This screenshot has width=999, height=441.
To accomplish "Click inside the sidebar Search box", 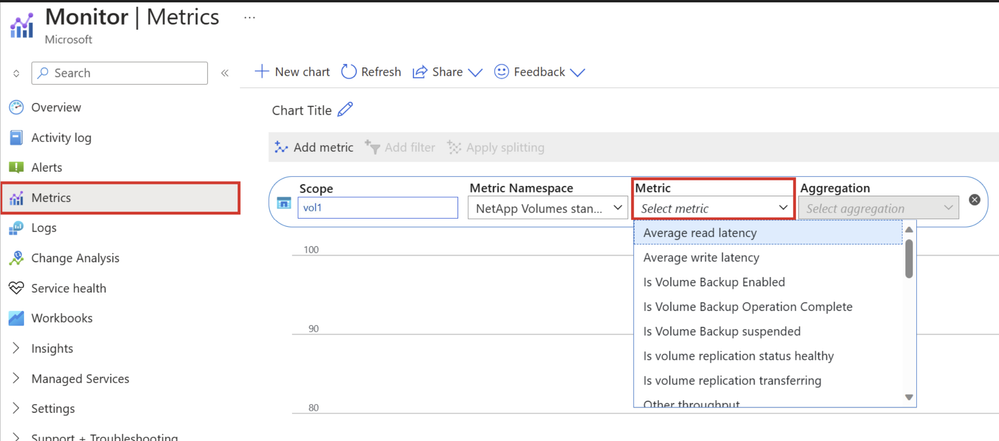I will (x=119, y=73).
